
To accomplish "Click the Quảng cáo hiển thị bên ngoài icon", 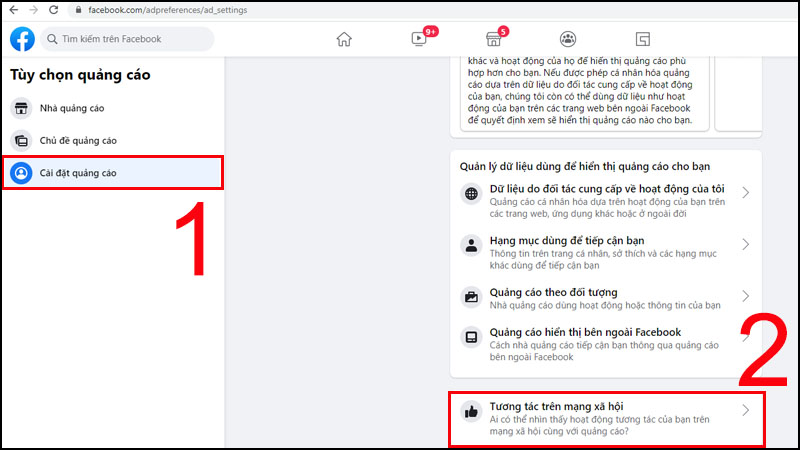I will click(x=471, y=337).
